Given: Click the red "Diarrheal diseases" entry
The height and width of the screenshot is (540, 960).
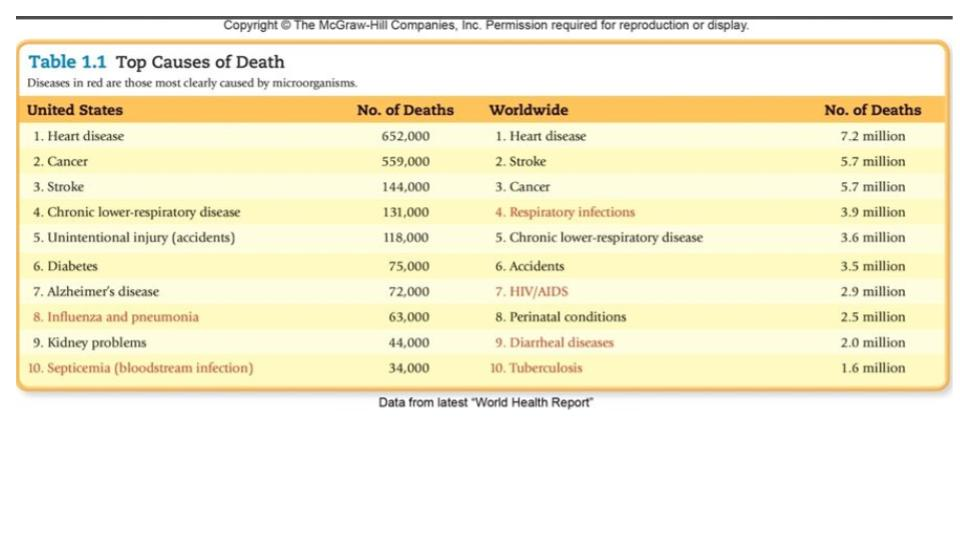Looking at the screenshot, I should (x=554, y=342).
